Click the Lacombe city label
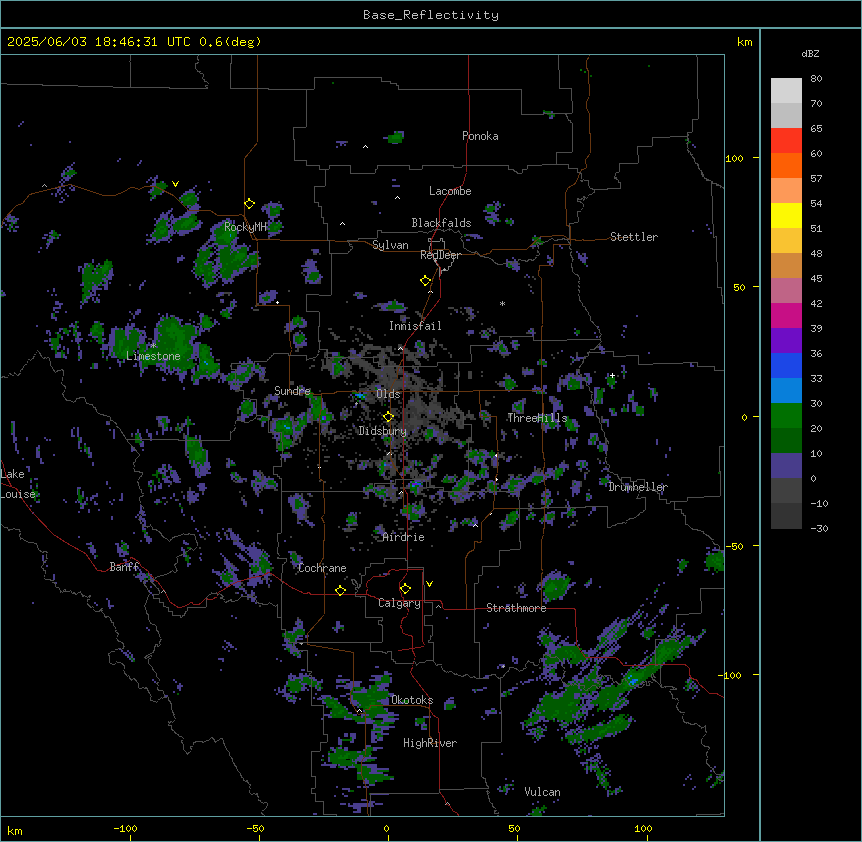The width and height of the screenshot is (862, 842). tap(450, 191)
